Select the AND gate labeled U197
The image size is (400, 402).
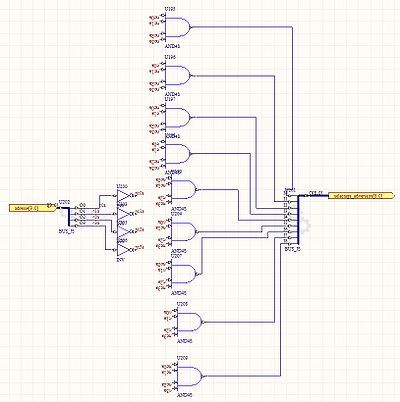[178, 117]
